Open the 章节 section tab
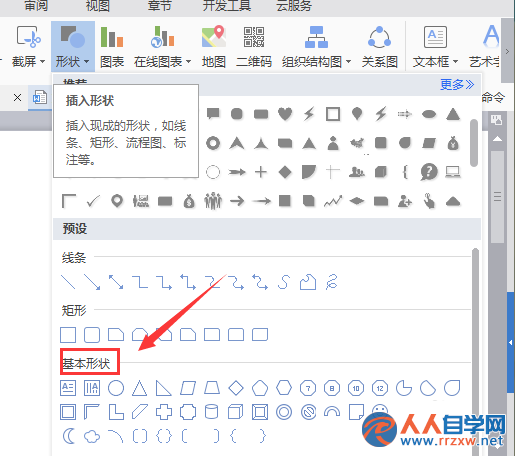 (160, 6)
